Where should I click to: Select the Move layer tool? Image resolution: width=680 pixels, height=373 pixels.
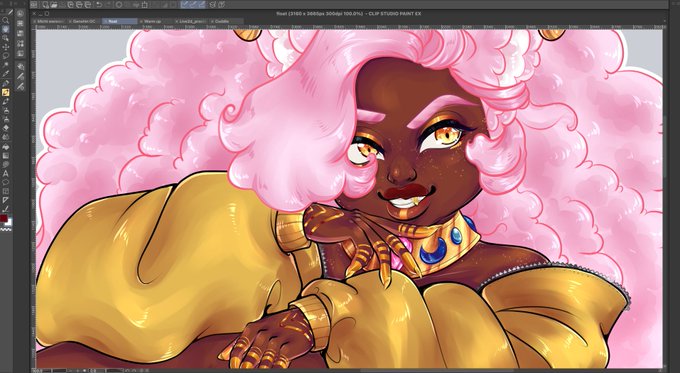tap(6, 47)
